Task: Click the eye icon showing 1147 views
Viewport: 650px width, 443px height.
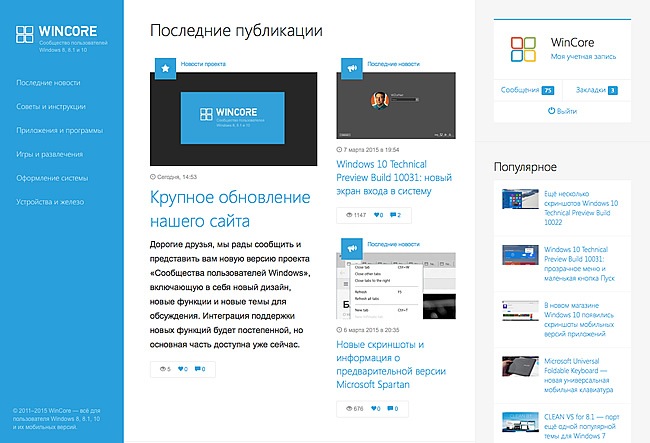Action: click(x=349, y=215)
